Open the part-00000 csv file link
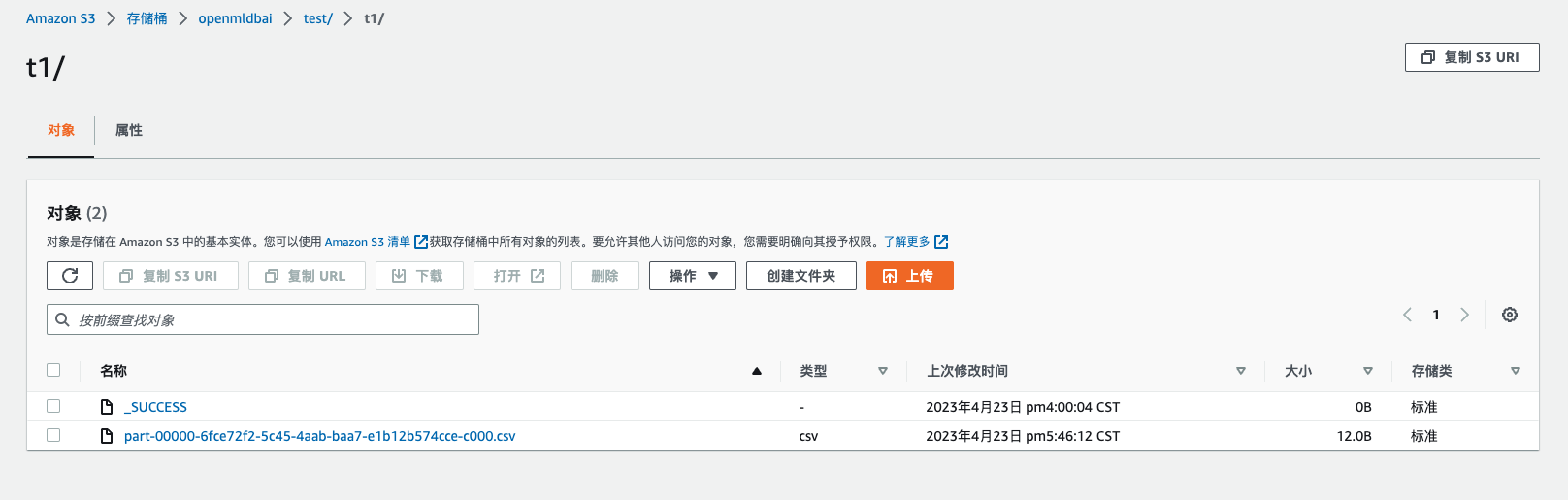Screen dimensions: 1568x500 point(320,436)
